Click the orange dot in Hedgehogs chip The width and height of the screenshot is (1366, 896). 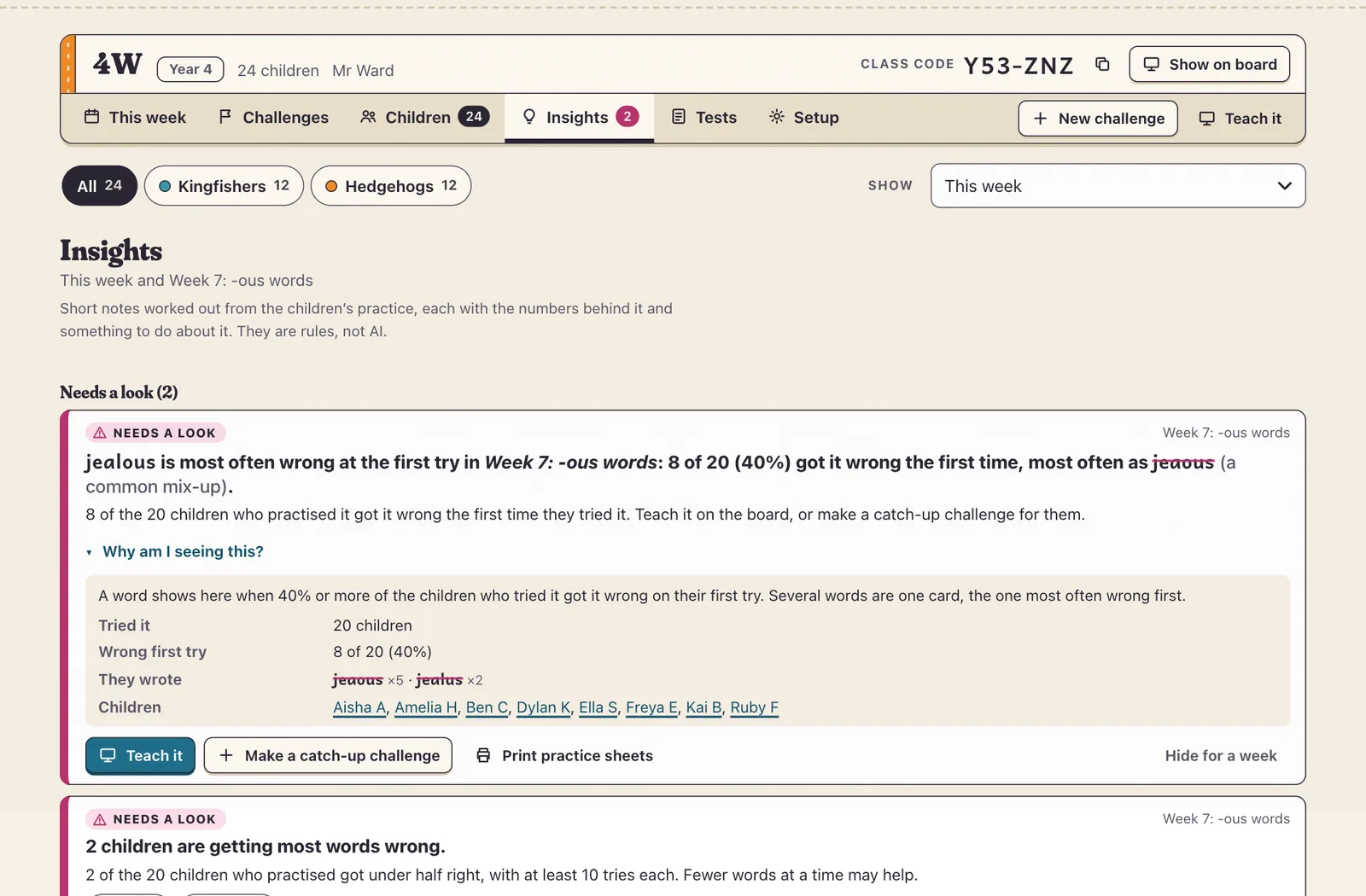click(x=331, y=186)
